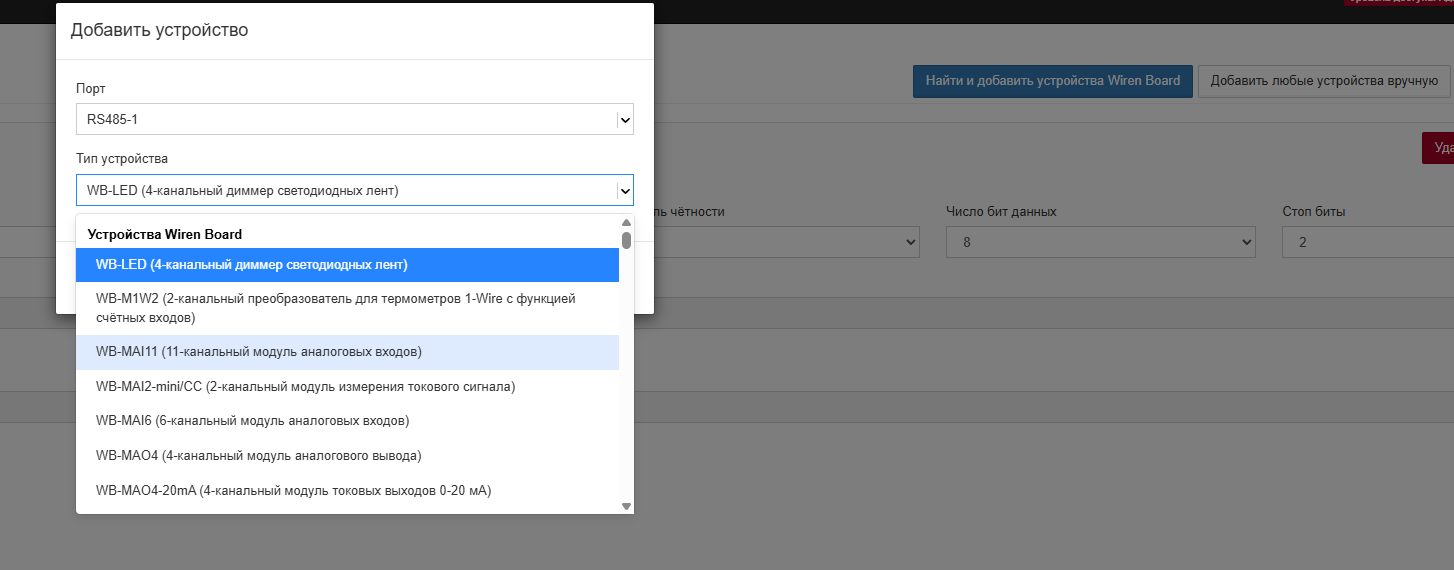This screenshot has height=570, width=1454.
Task: Click 'Добавить любые устройства вручную' button
Action: [1323, 81]
